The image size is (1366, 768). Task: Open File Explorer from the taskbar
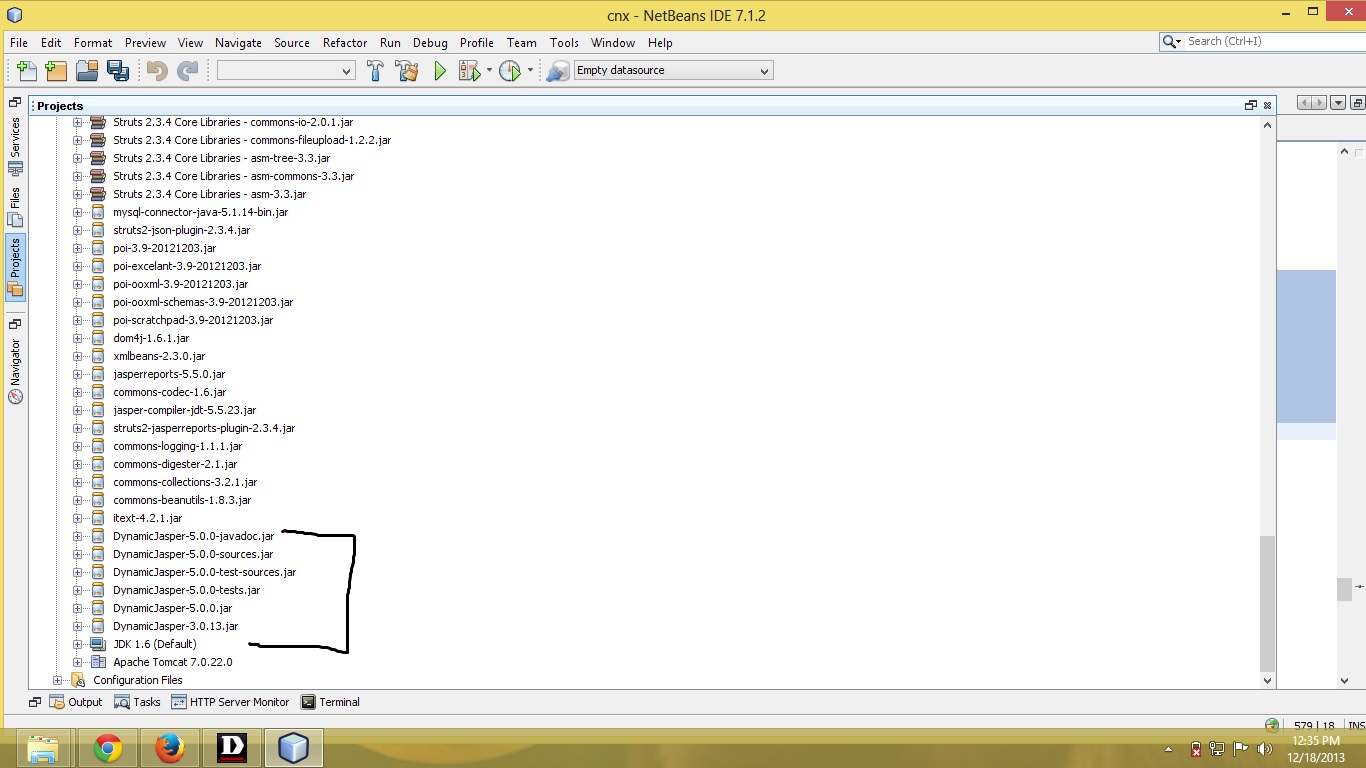coord(44,748)
